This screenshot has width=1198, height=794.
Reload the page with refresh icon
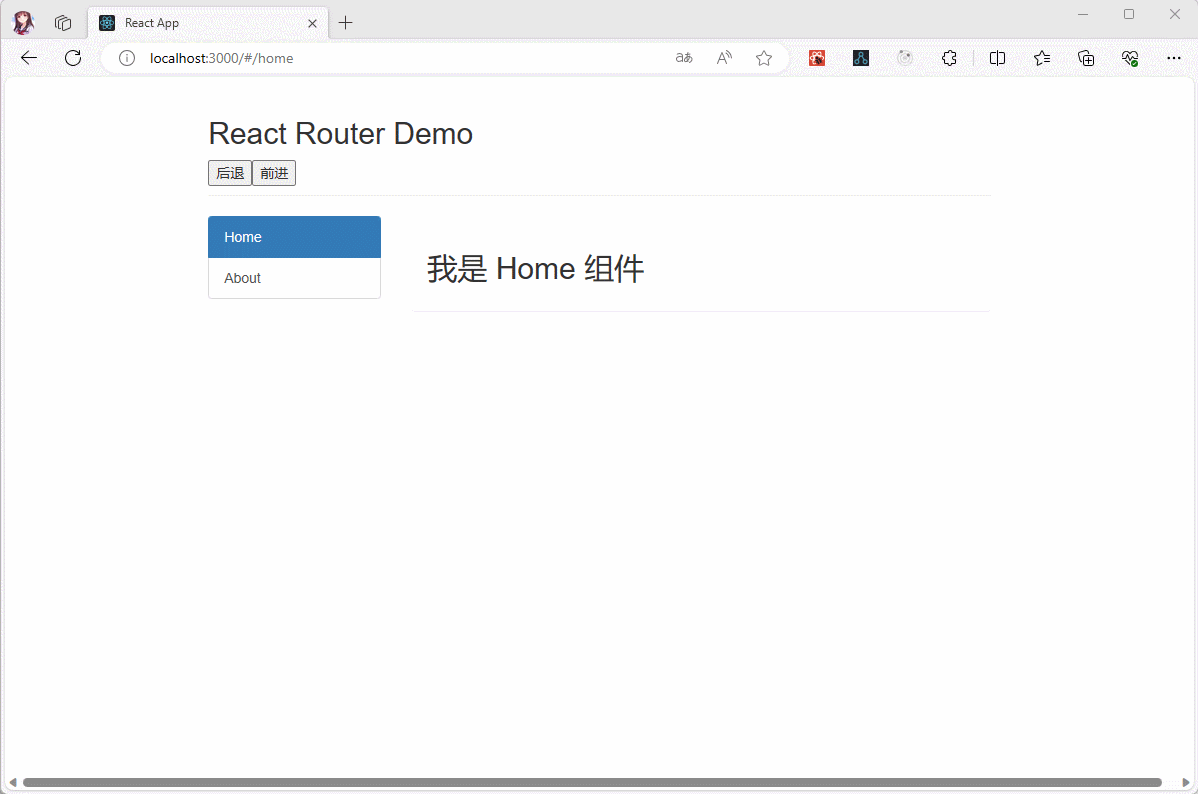[x=73, y=58]
